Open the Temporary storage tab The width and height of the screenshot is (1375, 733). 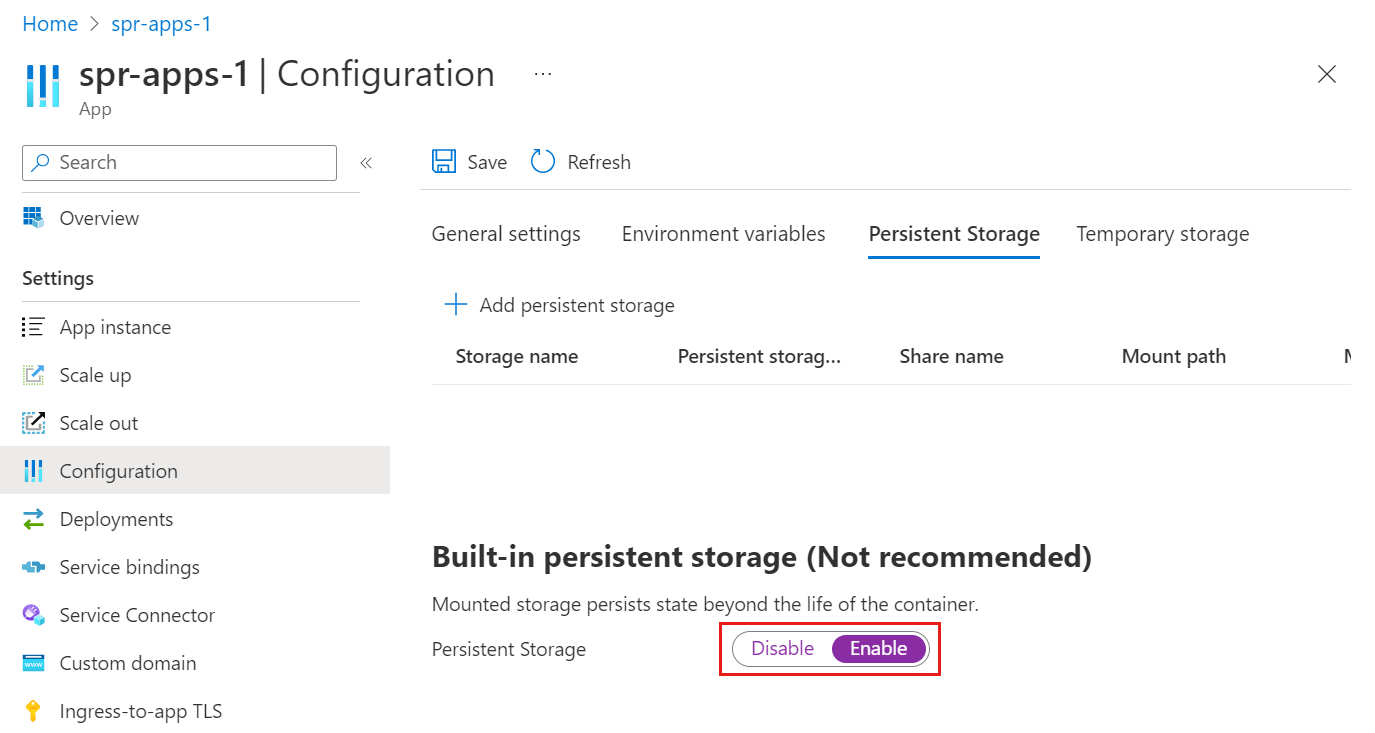pos(1162,233)
